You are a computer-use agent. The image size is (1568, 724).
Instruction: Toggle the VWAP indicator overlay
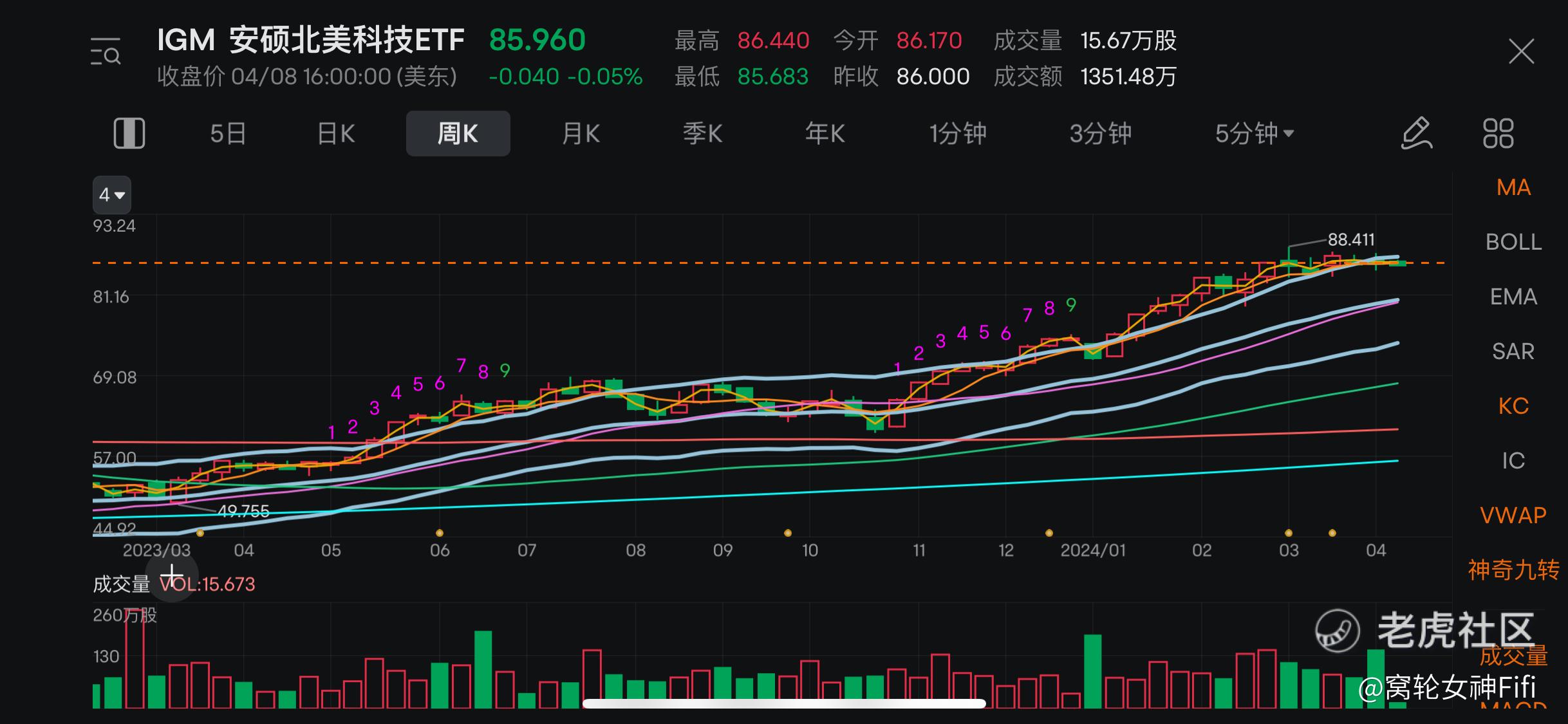[1513, 515]
